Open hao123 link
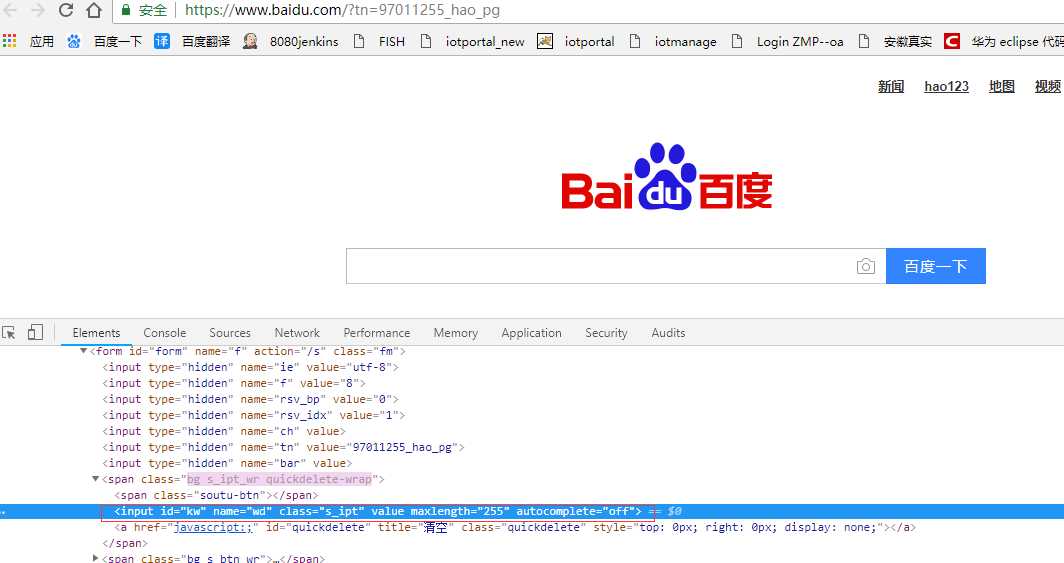Screen dimensions: 1064x563 pyautogui.click(x=947, y=86)
